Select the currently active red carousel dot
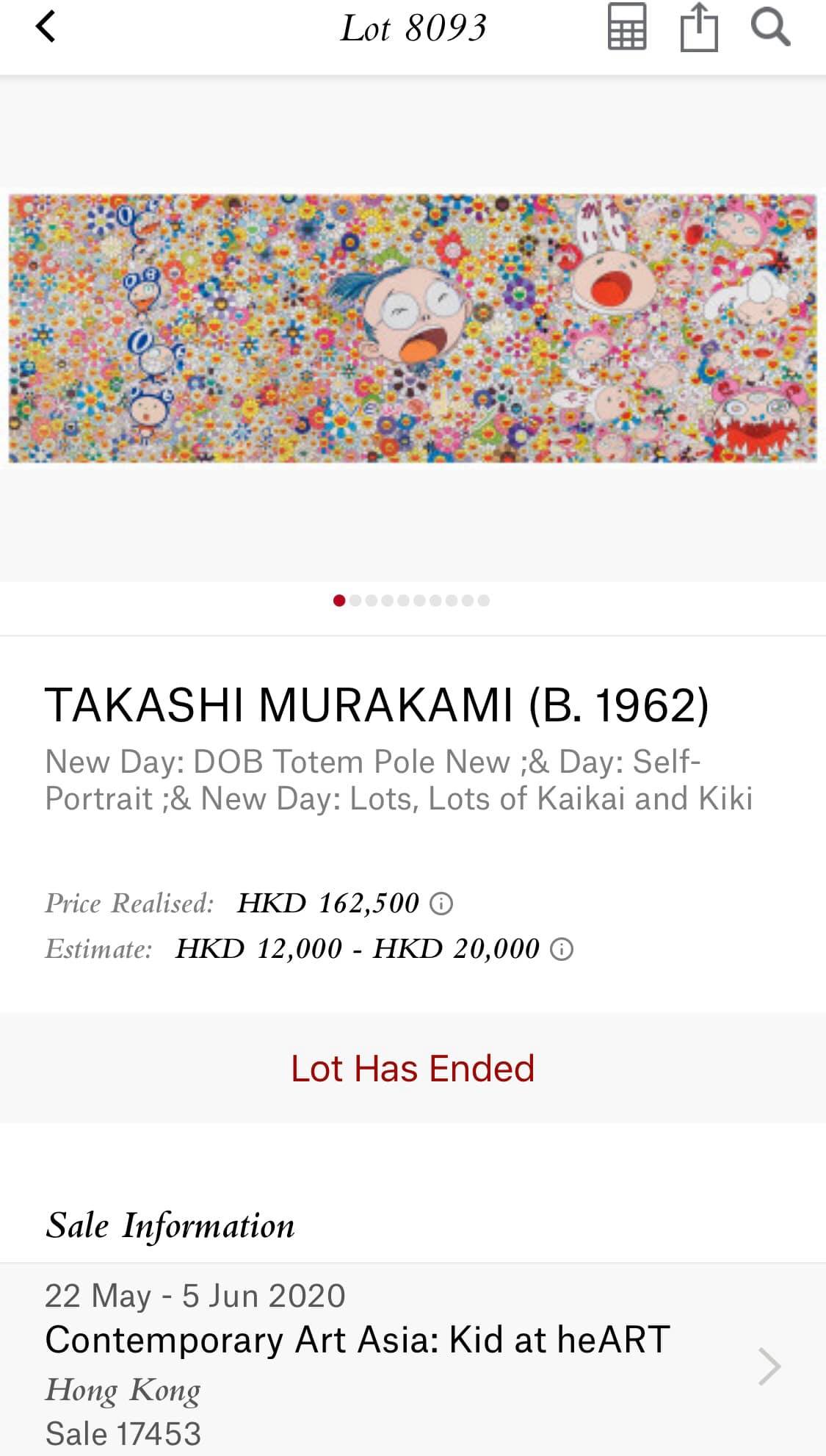The image size is (826, 1456). tap(340, 600)
